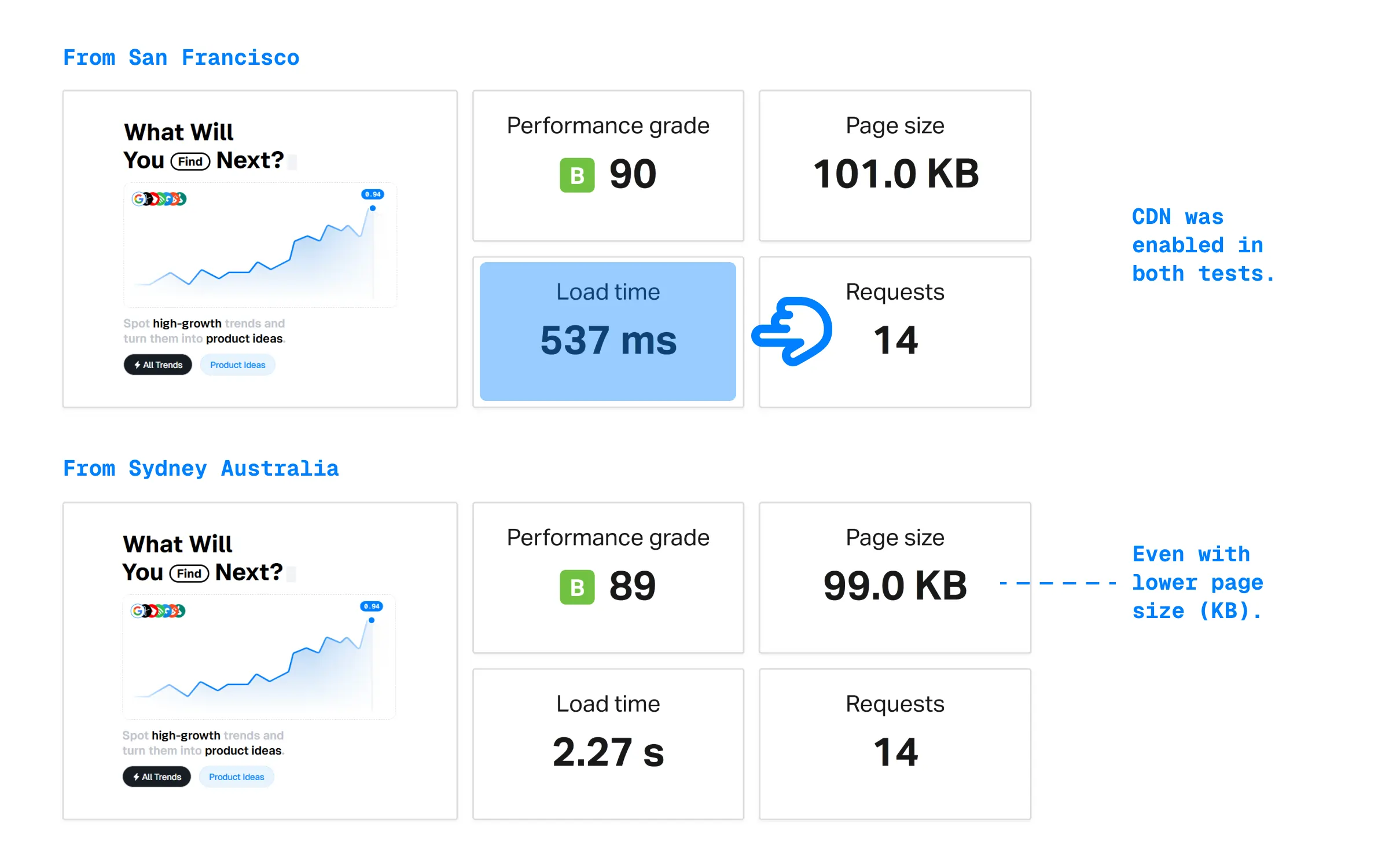
Task: Click the search-engine logo cluster in San Francisco preview
Action: tap(159, 199)
